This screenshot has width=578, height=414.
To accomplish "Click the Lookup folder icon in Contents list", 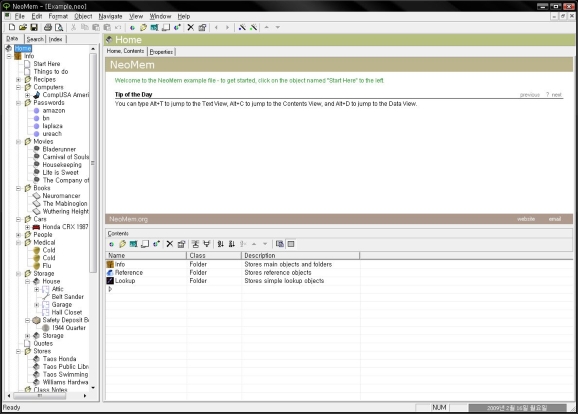I will [x=110, y=281].
